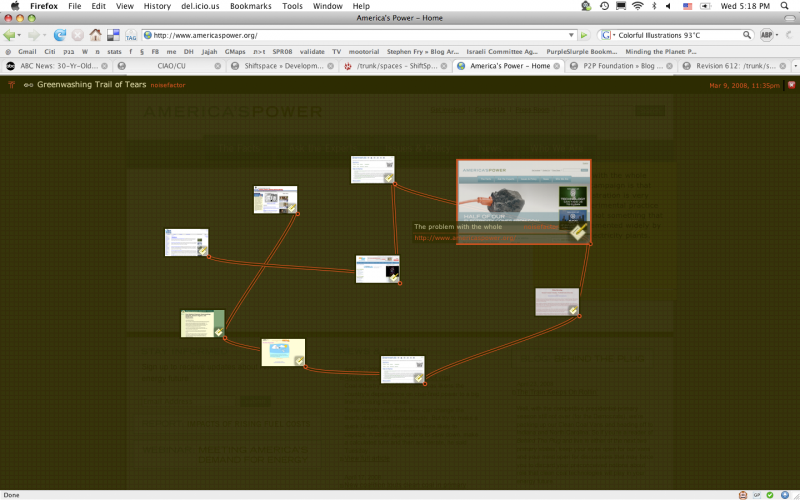Image resolution: width=800 pixels, height=500 pixels.
Task: Click the forward navigation arrow
Action: (33, 35)
